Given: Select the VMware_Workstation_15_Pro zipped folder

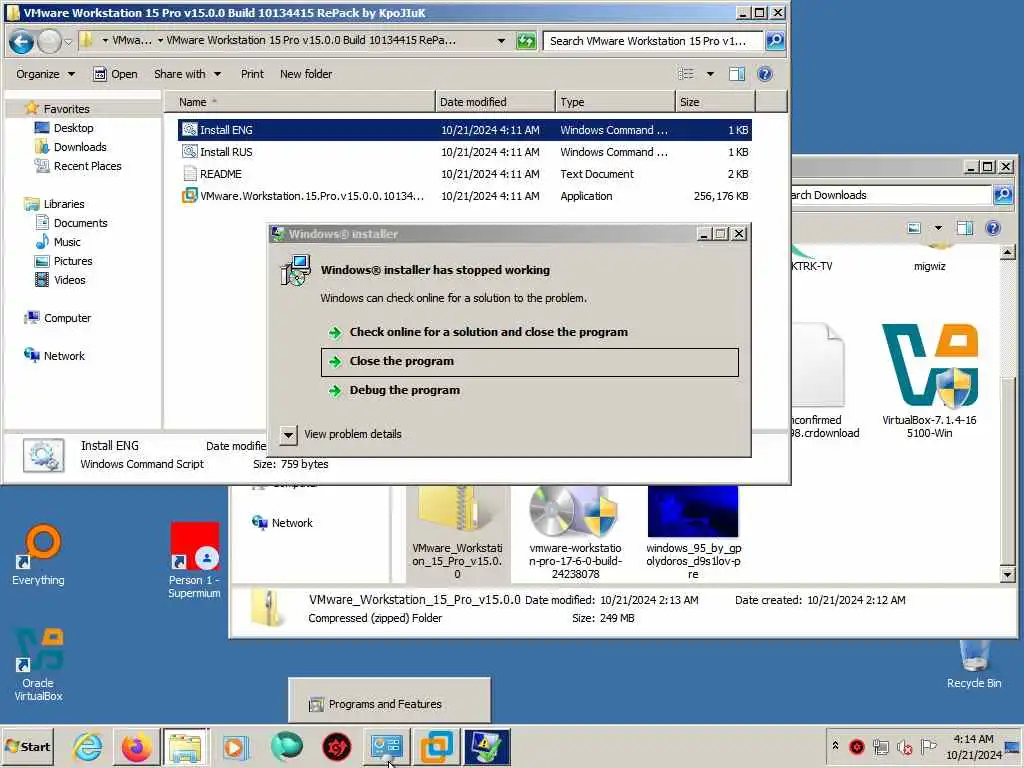Looking at the screenshot, I should point(457,533).
